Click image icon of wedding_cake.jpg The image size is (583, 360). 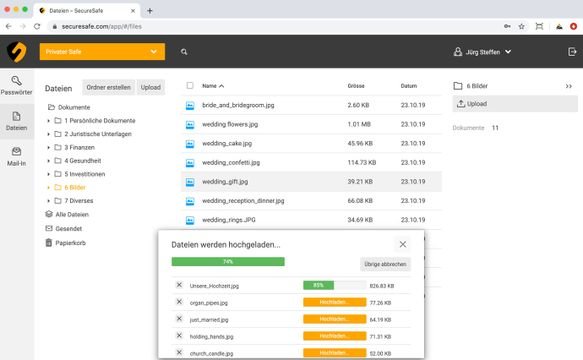190,144
